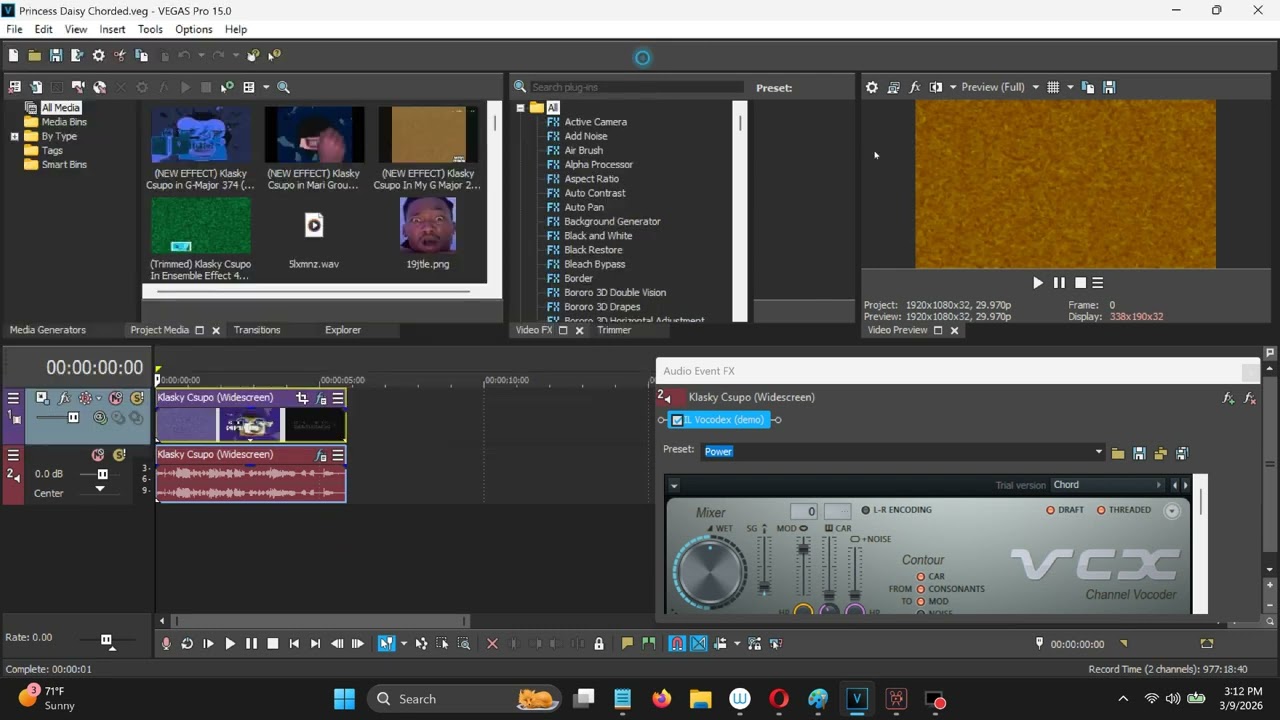Screen dimensions: 1280x720
Task: Adjust the video track 1 level slider
Action: pyautogui.click(x=73, y=417)
